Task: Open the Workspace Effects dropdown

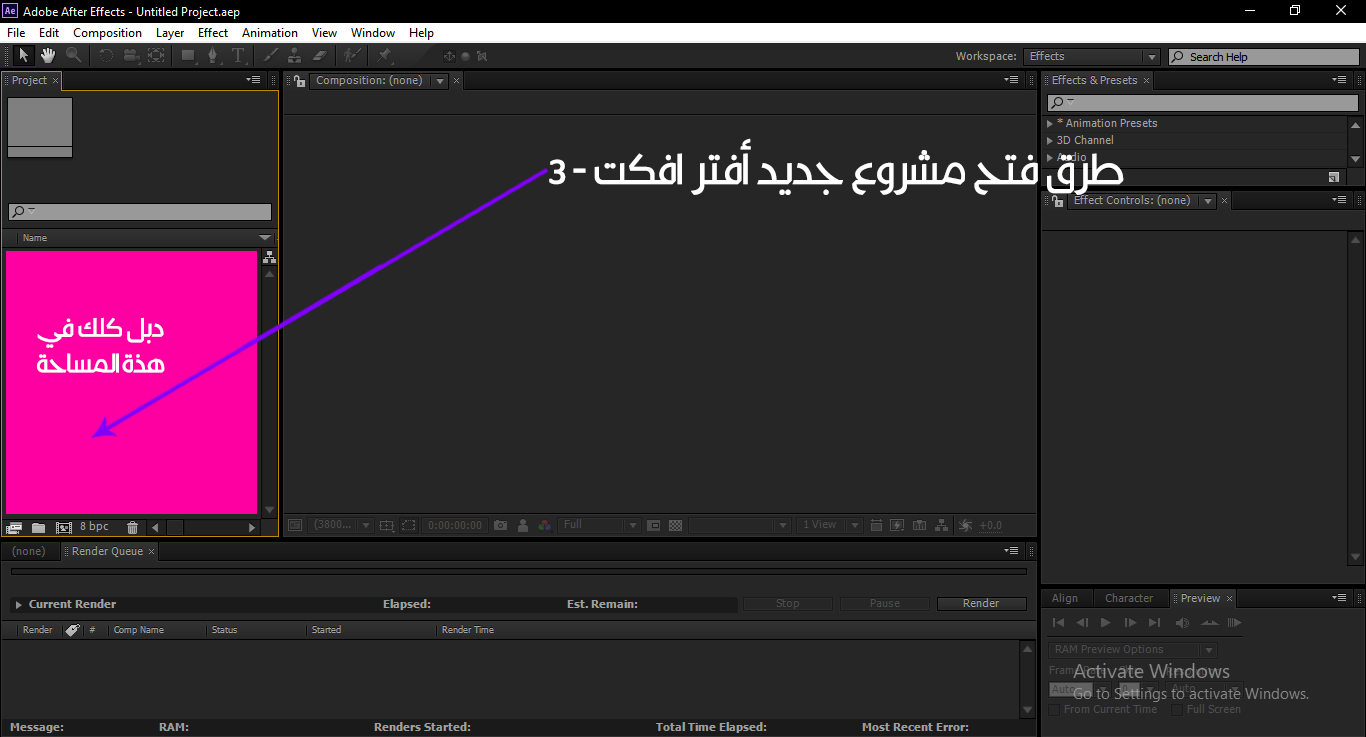Action: point(1092,57)
